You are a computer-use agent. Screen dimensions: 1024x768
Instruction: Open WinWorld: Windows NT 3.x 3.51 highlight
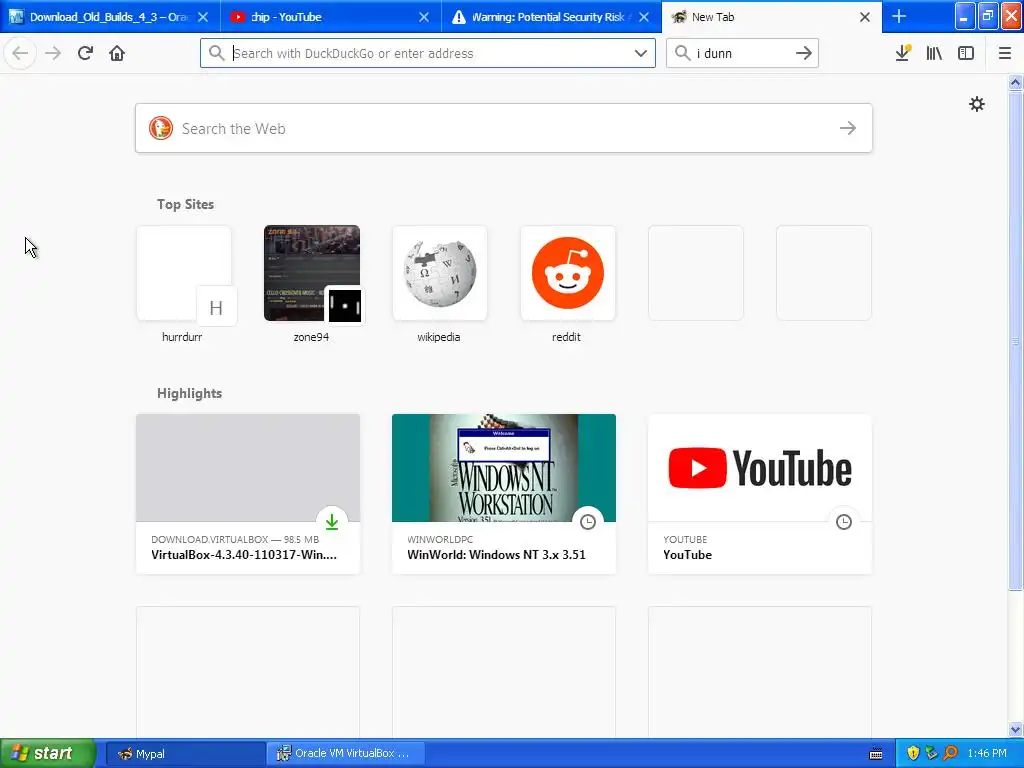pos(504,494)
